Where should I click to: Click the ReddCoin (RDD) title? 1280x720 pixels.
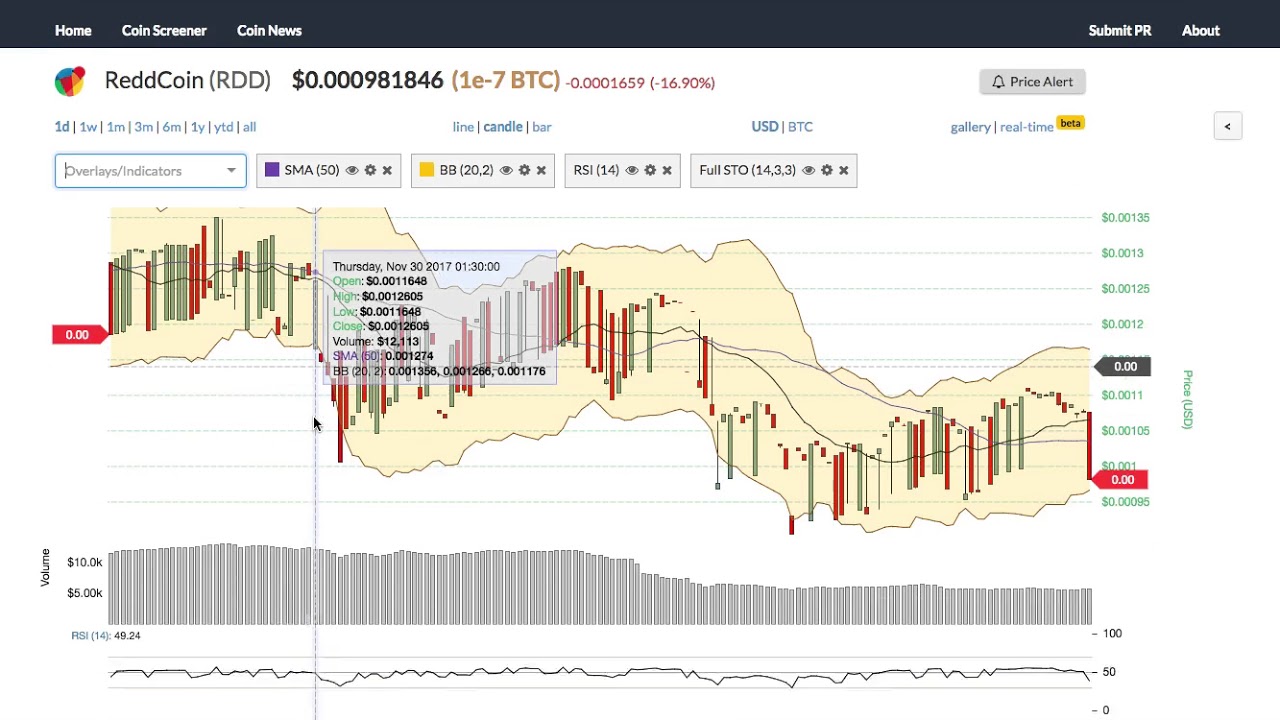click(188, 81)
